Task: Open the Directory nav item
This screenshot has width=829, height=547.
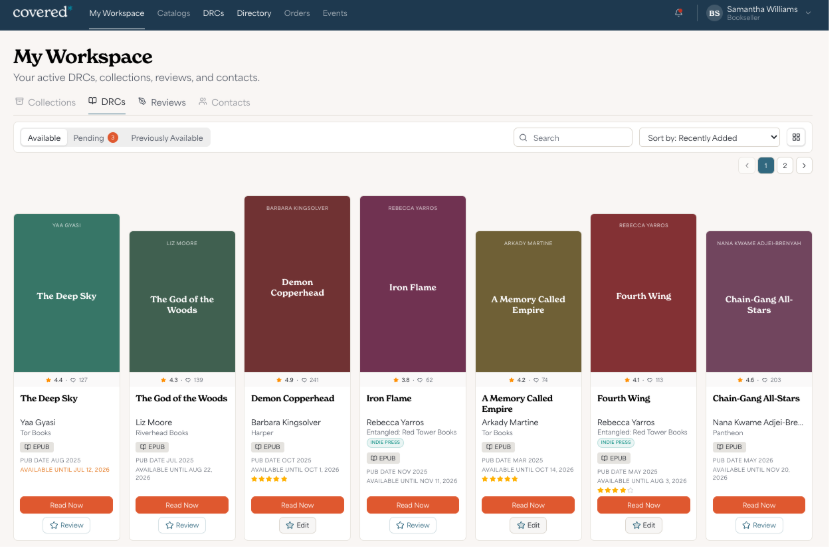Action: tap(254, 13)
